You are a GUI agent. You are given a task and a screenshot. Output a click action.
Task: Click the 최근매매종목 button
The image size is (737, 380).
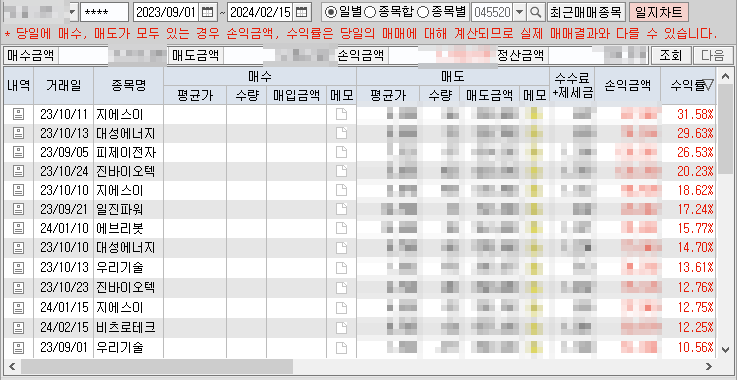[x=587, y=12]
